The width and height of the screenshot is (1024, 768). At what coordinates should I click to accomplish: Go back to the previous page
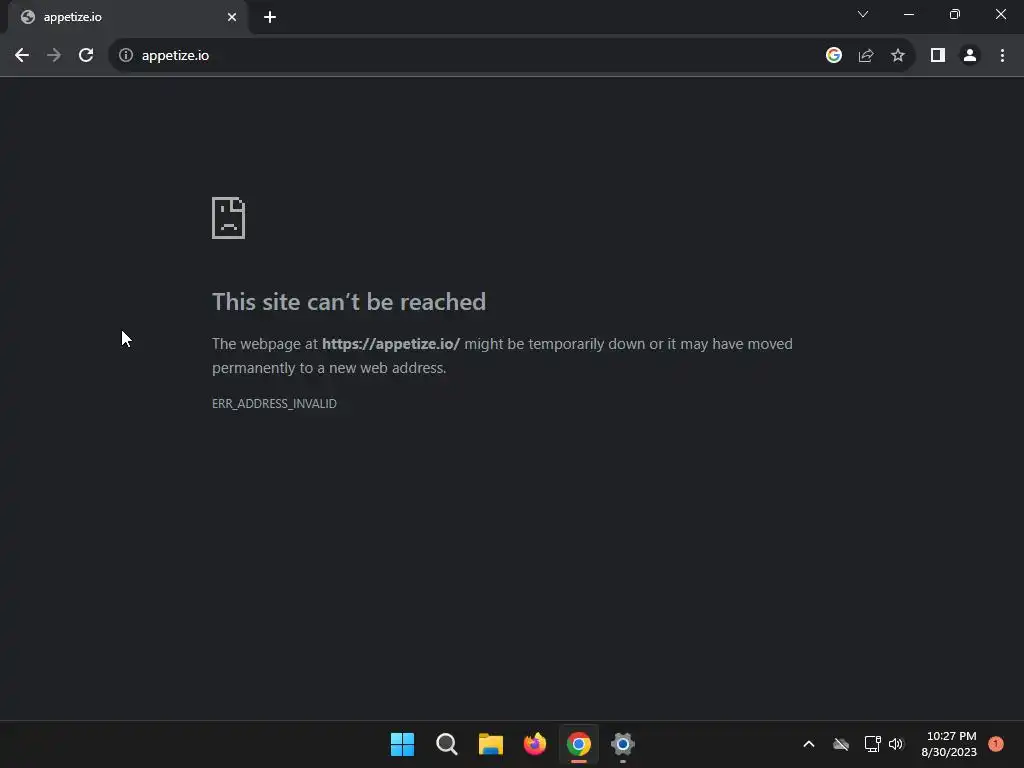click(22, 56)
